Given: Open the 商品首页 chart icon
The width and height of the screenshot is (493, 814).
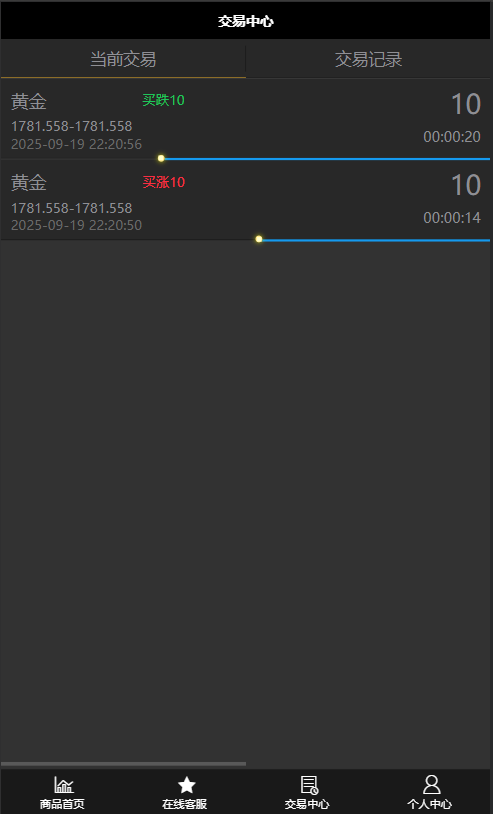Looking at the screenshot, I should click(x=64, y=784).
